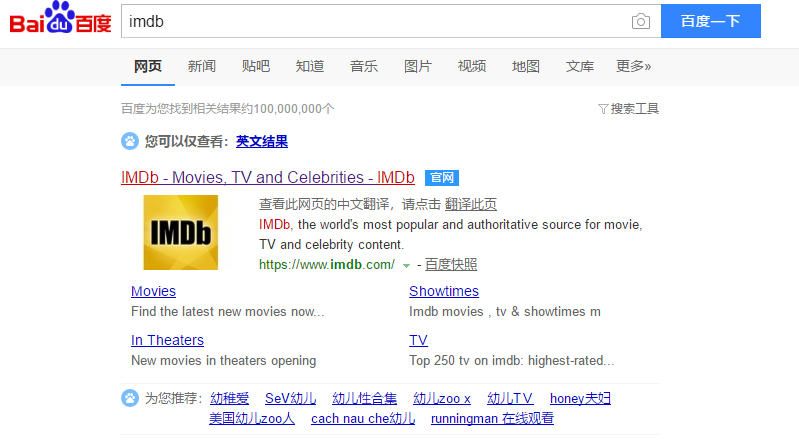Expand the green arrow after imdb.com URL
Screen dimensions: 799x444
(406, 266)
